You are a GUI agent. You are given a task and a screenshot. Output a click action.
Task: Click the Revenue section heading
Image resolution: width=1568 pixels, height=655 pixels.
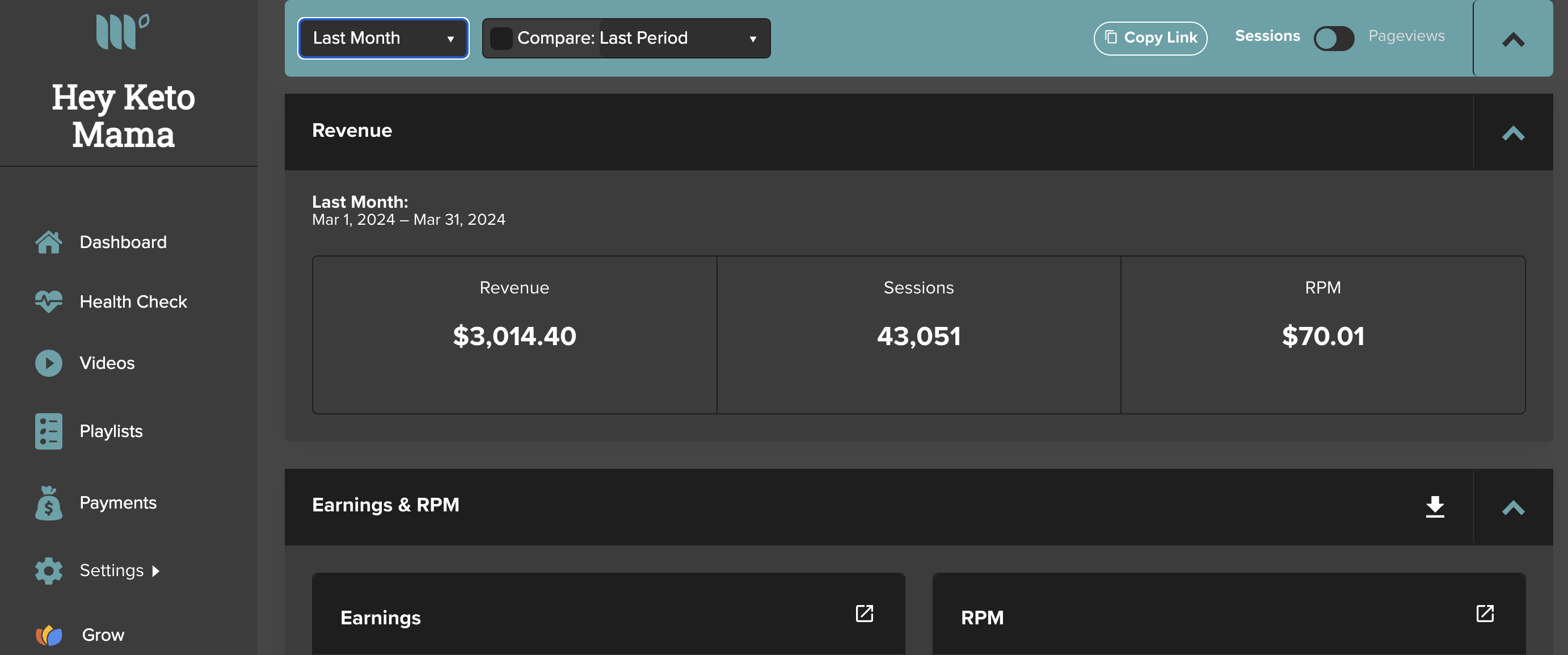tap(352, 131)
